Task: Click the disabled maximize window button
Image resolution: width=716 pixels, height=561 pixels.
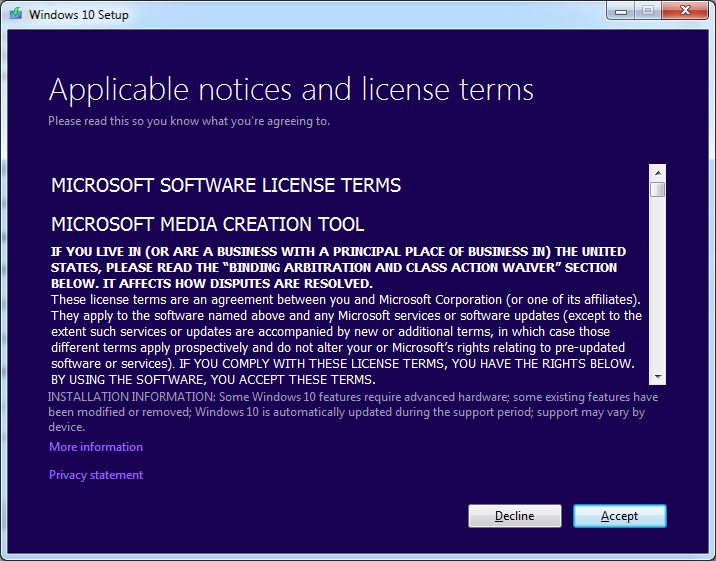Action: pos(648,11)
